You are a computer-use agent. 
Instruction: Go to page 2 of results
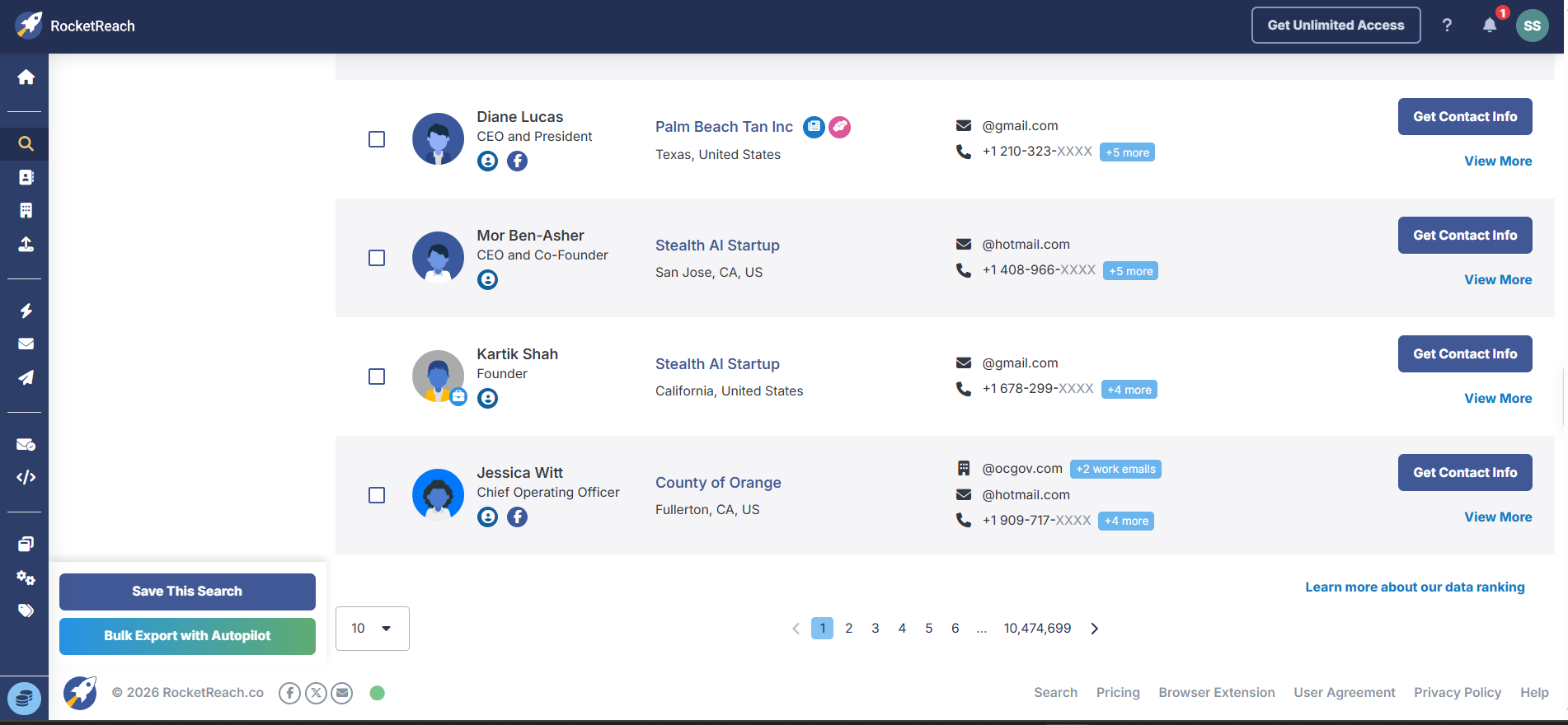(x=849, y=629)
